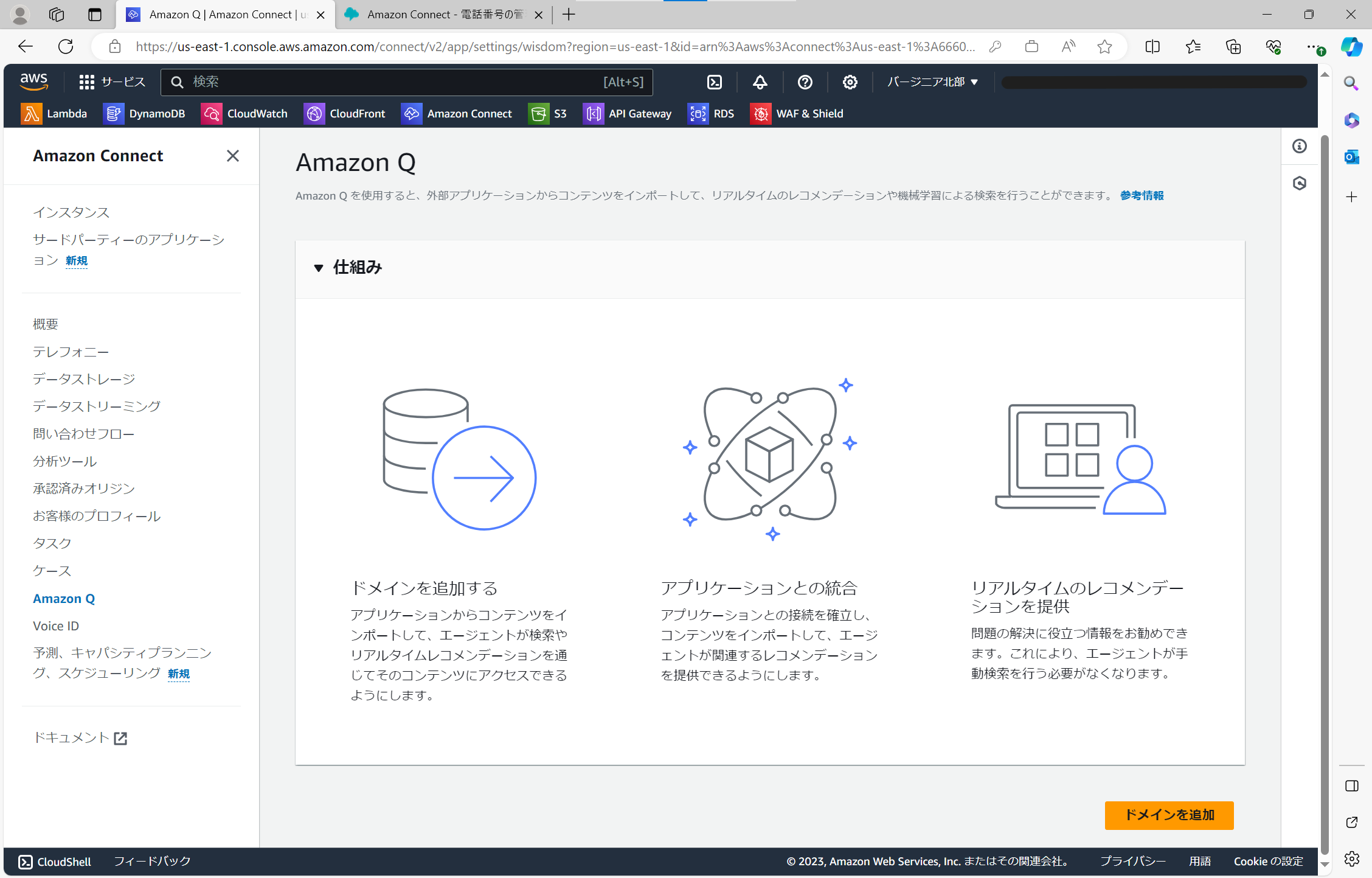Open 予測、キャパシティプランニング sidebar item
Image resolution: width=1372 pixels, height=878 pixels.
pos(122,663)
